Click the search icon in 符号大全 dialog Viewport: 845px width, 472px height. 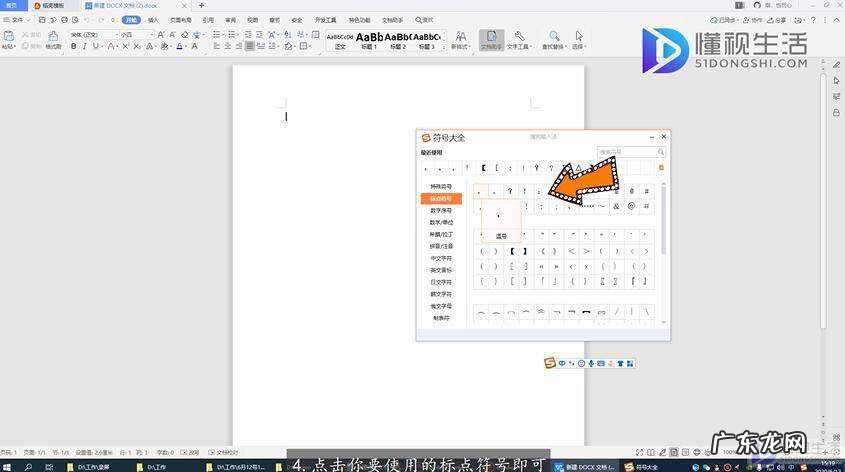[x=661, y=153]
